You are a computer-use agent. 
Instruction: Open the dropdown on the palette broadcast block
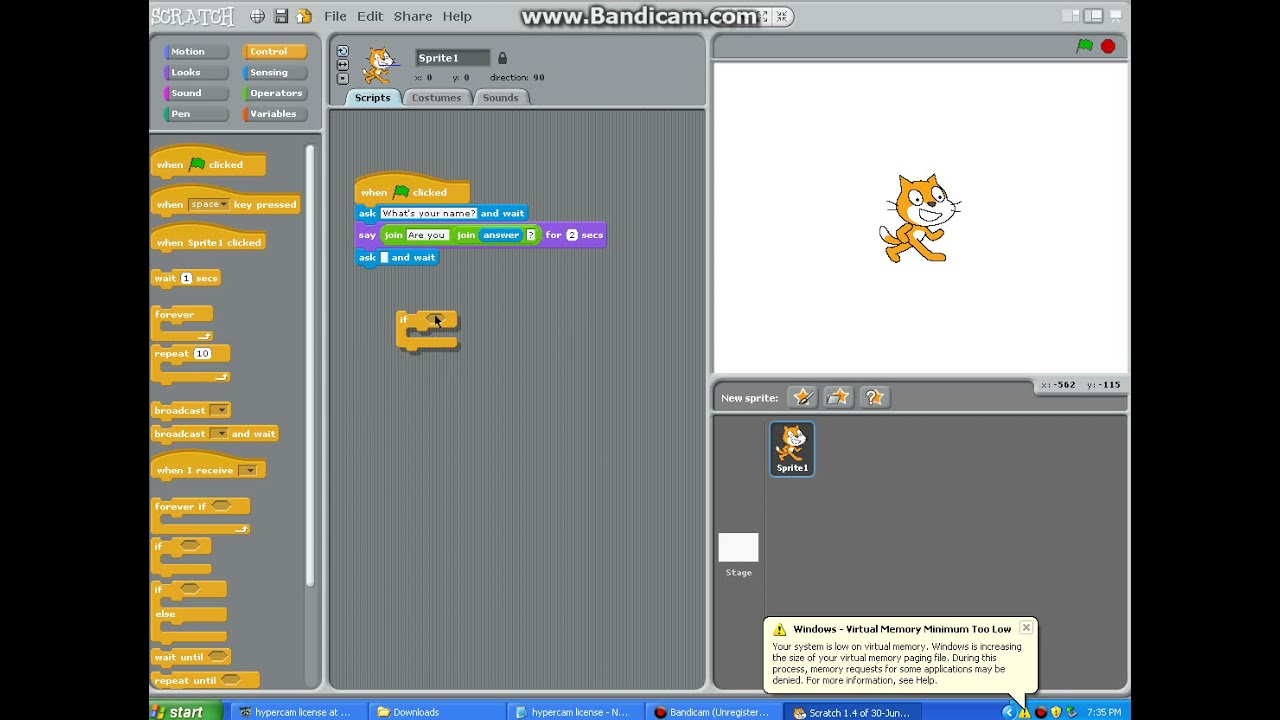[220, 410]
